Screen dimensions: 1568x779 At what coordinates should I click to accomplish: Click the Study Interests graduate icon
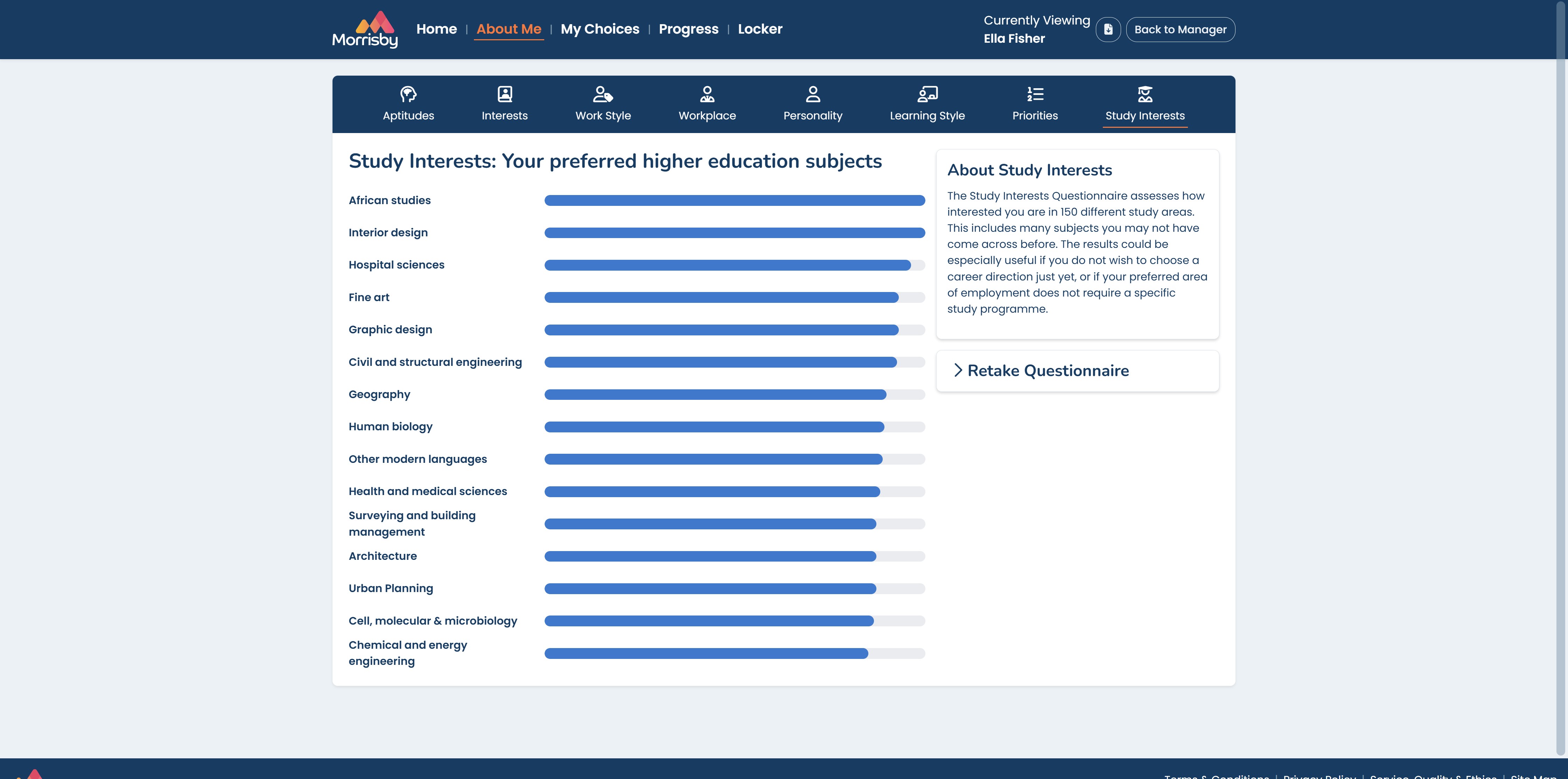[1144, 94]
